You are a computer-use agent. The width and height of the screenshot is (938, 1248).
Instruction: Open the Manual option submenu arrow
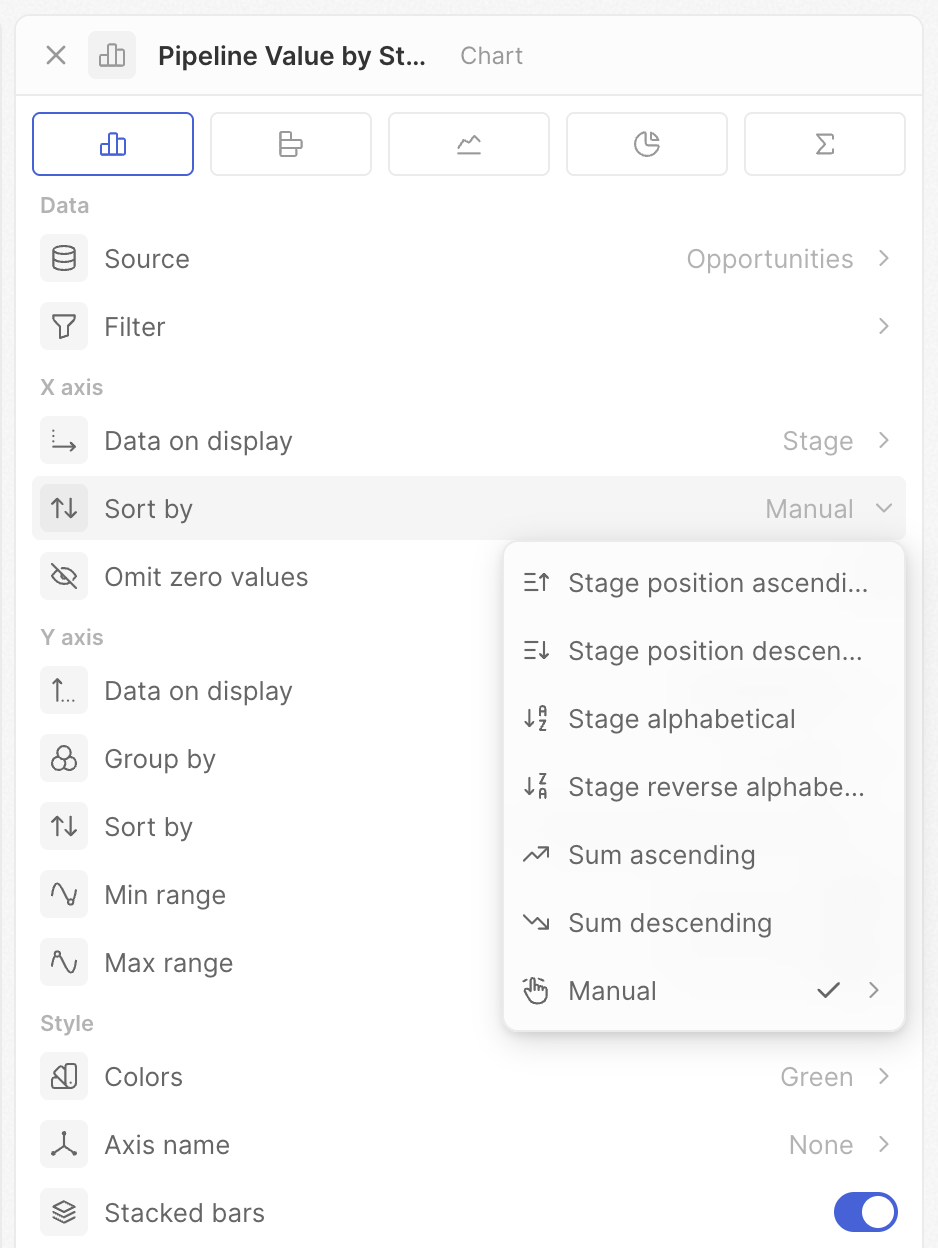point(874,991)
